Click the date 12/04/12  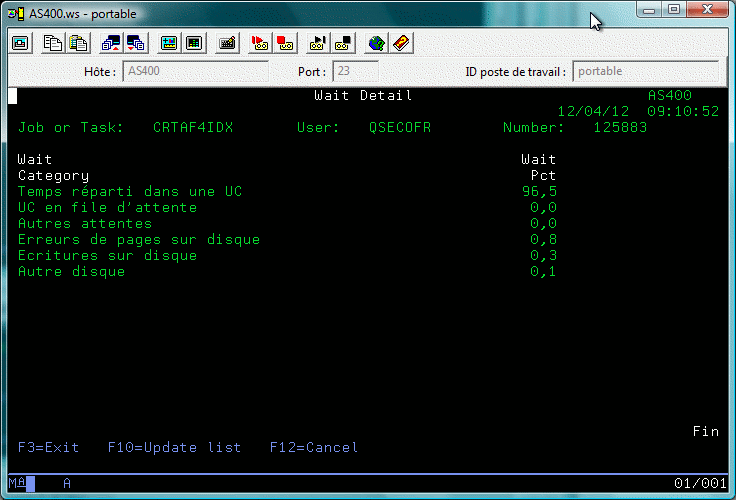[x=593, y=112]
